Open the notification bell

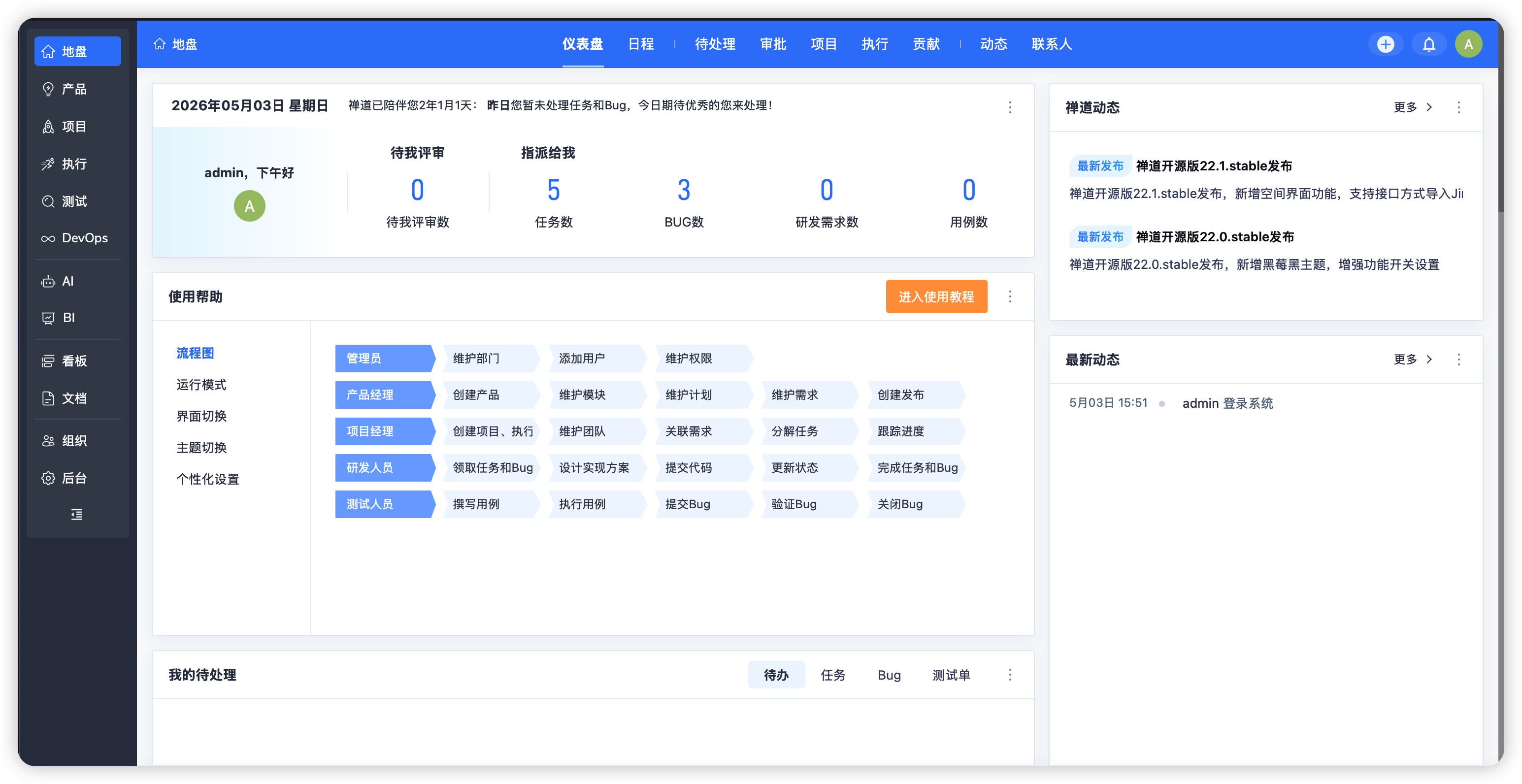(1428, 44)
